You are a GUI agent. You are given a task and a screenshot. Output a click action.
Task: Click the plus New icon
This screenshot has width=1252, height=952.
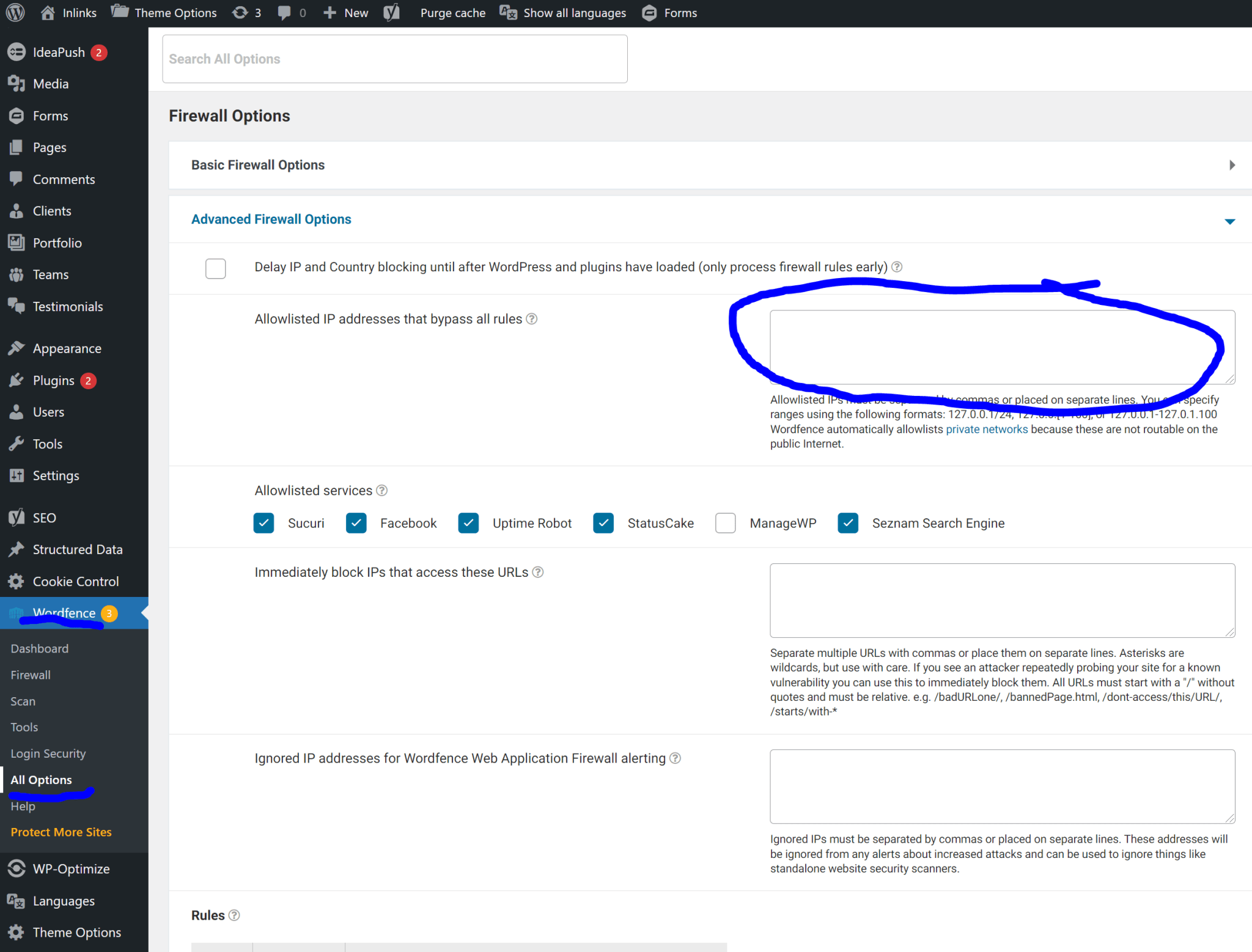click(330, 13)
